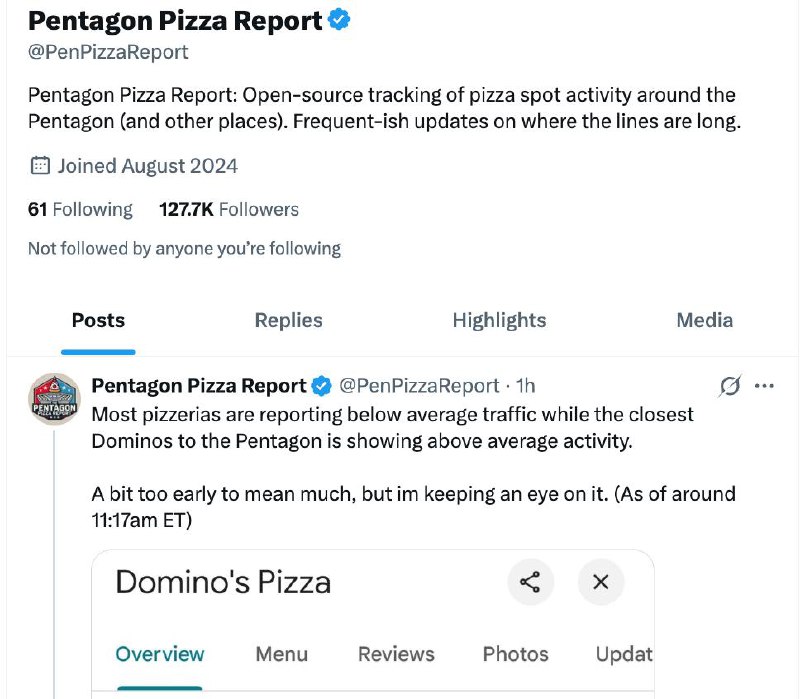Click the calendar icon beside Joined August 2024

(40, 166)
